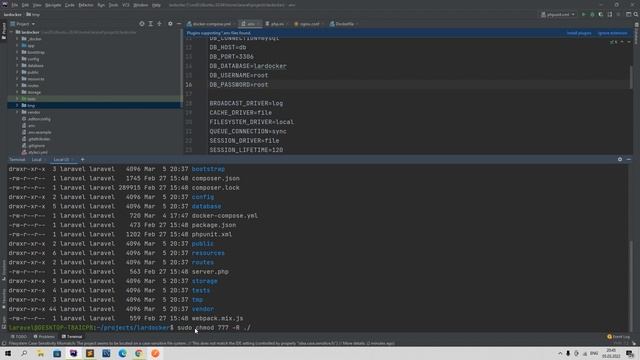The height and width of the screenshot is (360, 640).
Task: Open the run configuration dropdown
Action: [558, 14]
